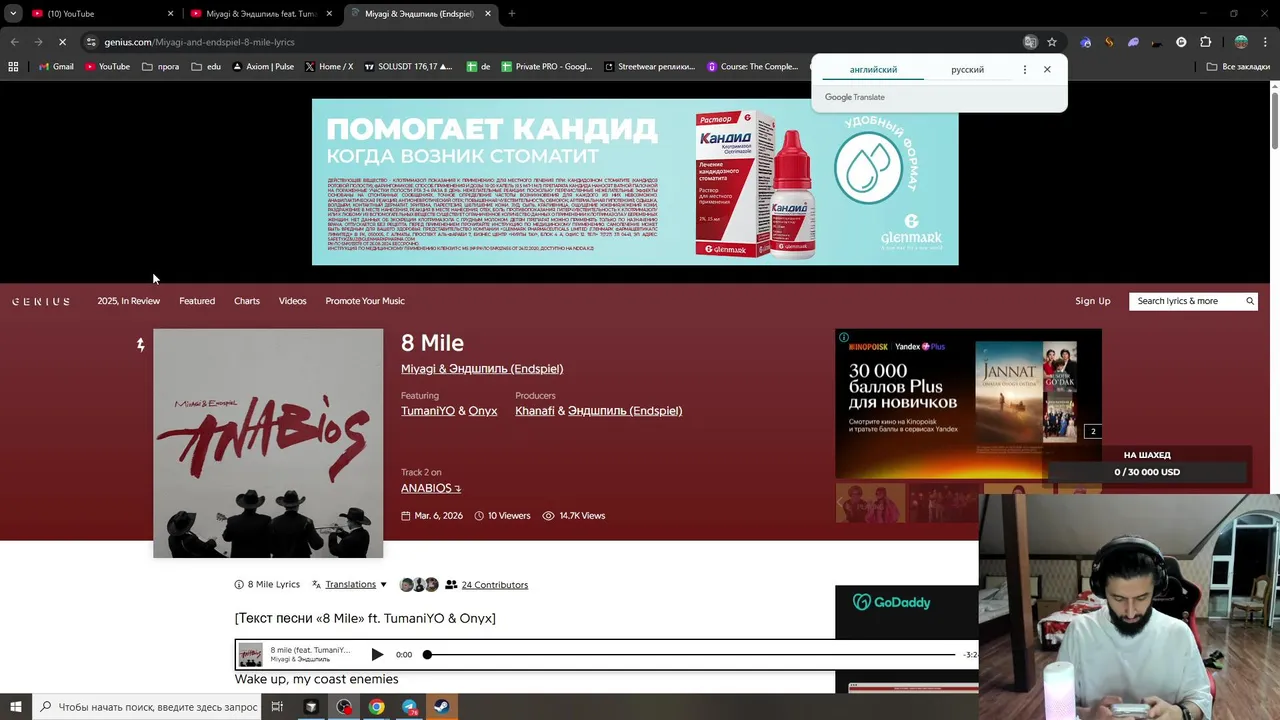Open the Chrome apps grid icon
The width and height of the screenshot is (1280, 720).
13,67
